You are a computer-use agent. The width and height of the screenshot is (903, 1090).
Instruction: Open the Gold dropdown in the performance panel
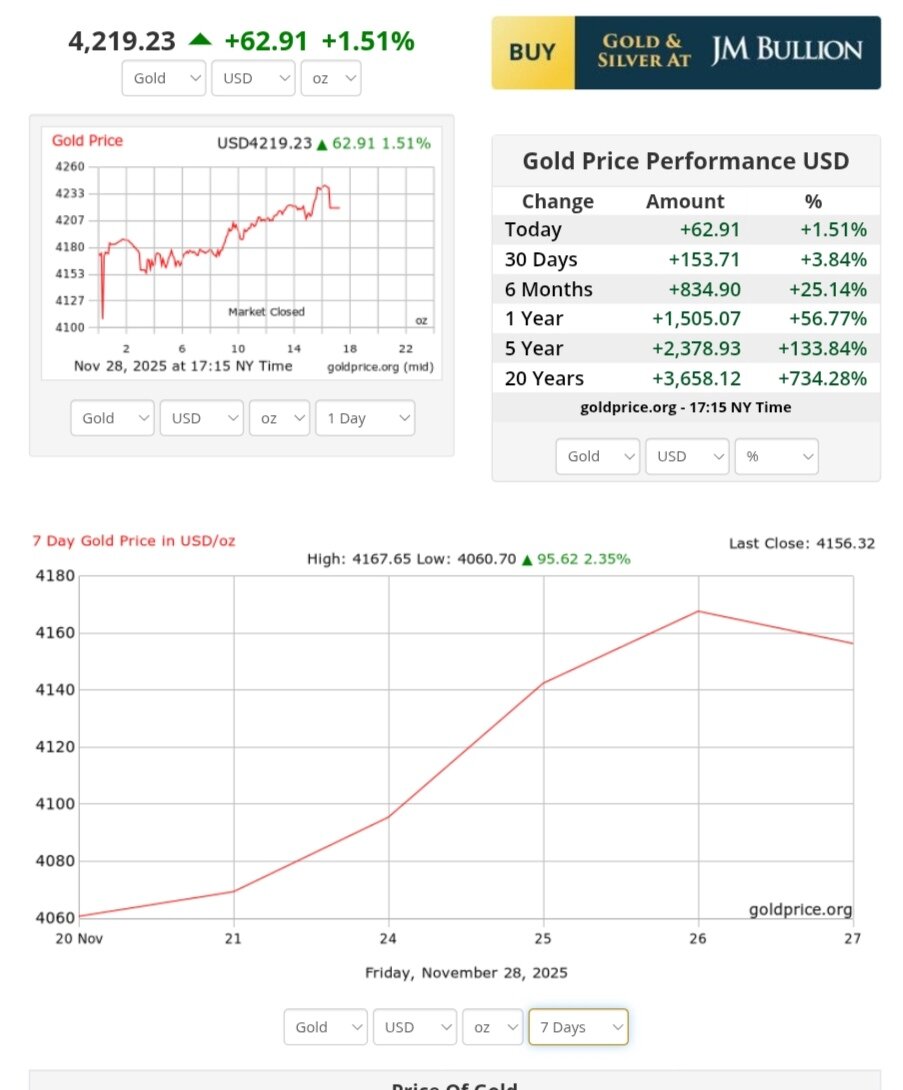pyautogui.click(x=597, y=456)
